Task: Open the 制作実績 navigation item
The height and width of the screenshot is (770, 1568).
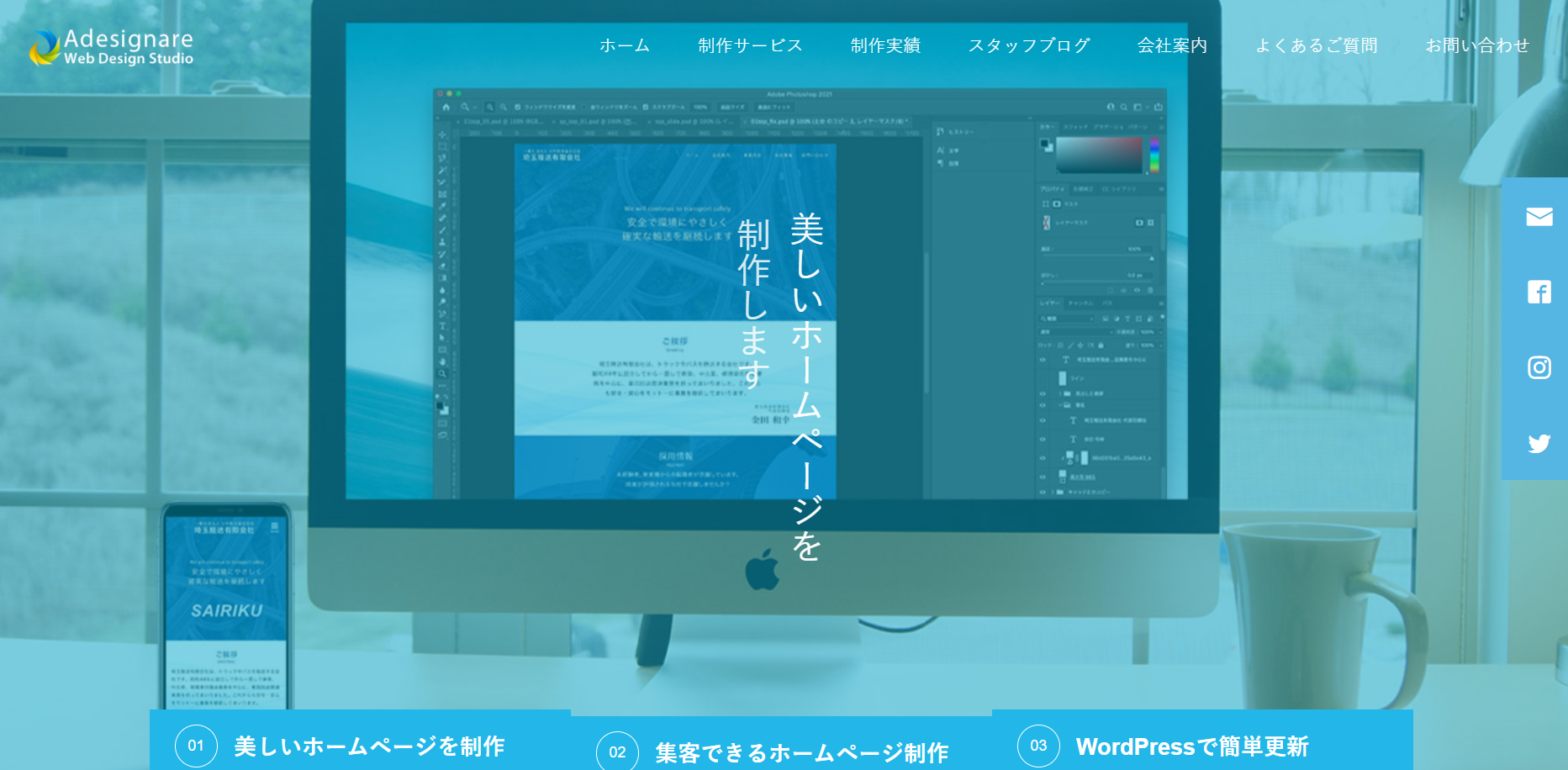Action: click(x=885, y=45)
